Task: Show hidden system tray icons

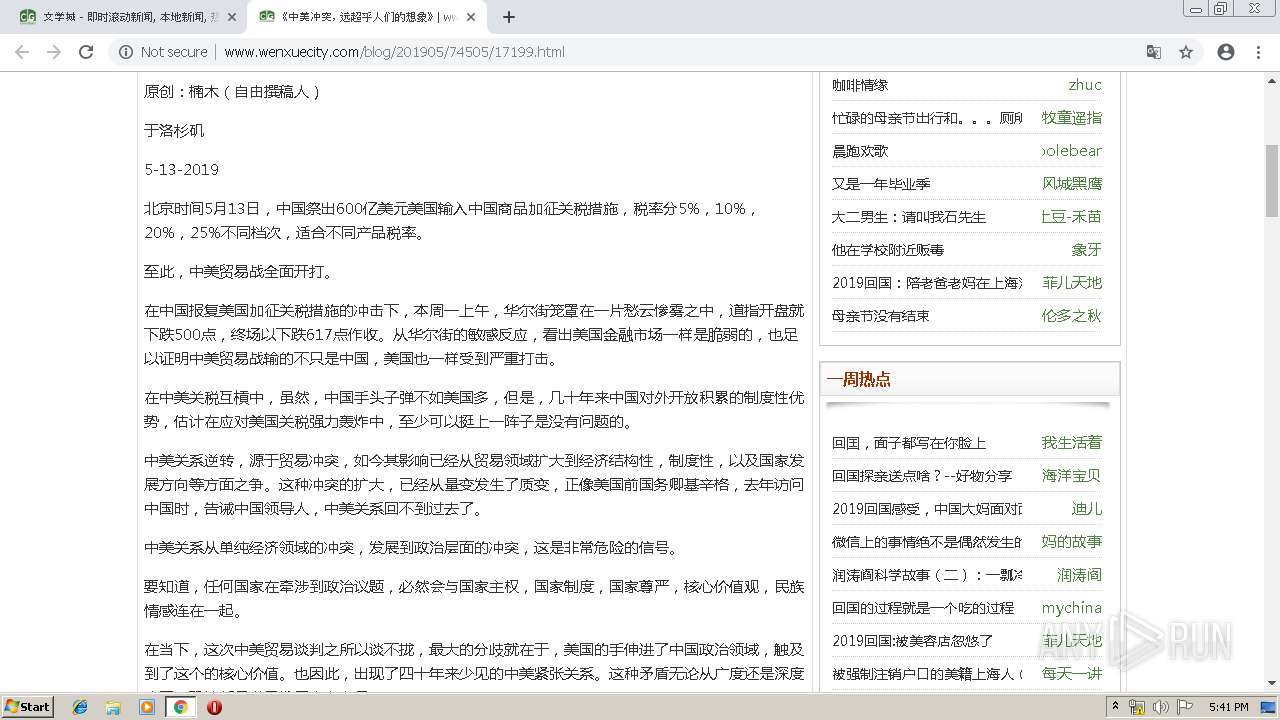Action: point(1116,707)
